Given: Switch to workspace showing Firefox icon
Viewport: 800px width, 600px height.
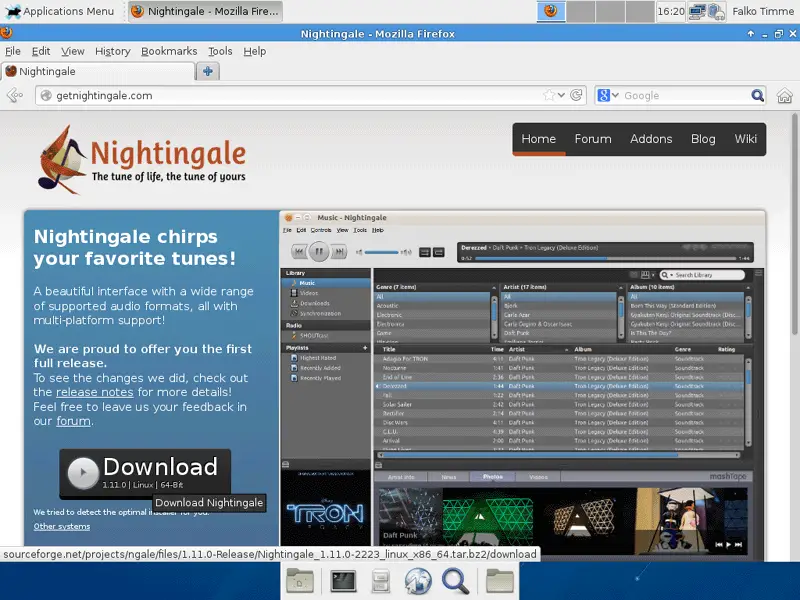Looking at the screenshot, I should (x=551, y=11).
